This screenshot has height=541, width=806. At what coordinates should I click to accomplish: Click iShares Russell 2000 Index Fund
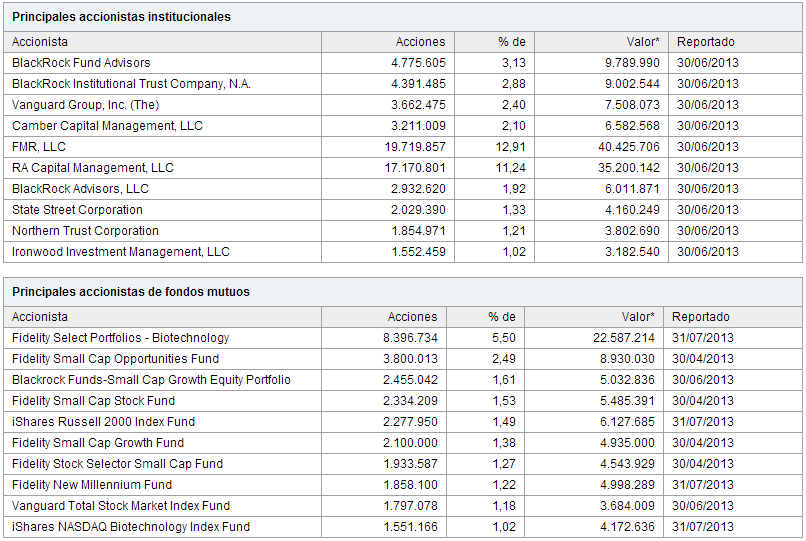[x=103, y=422]
